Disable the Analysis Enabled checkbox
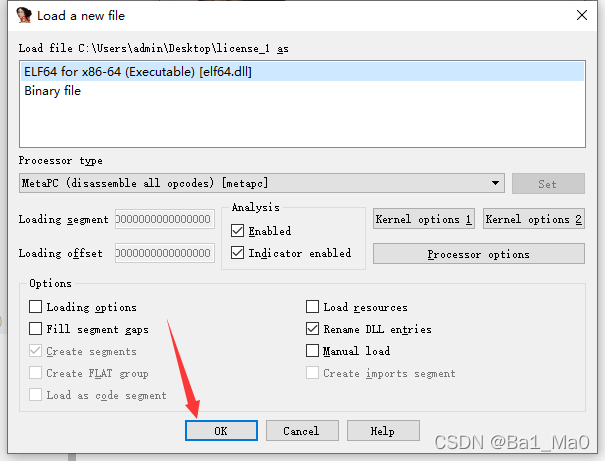The height and width of the screenshot is (461, 605). point(237,231)
